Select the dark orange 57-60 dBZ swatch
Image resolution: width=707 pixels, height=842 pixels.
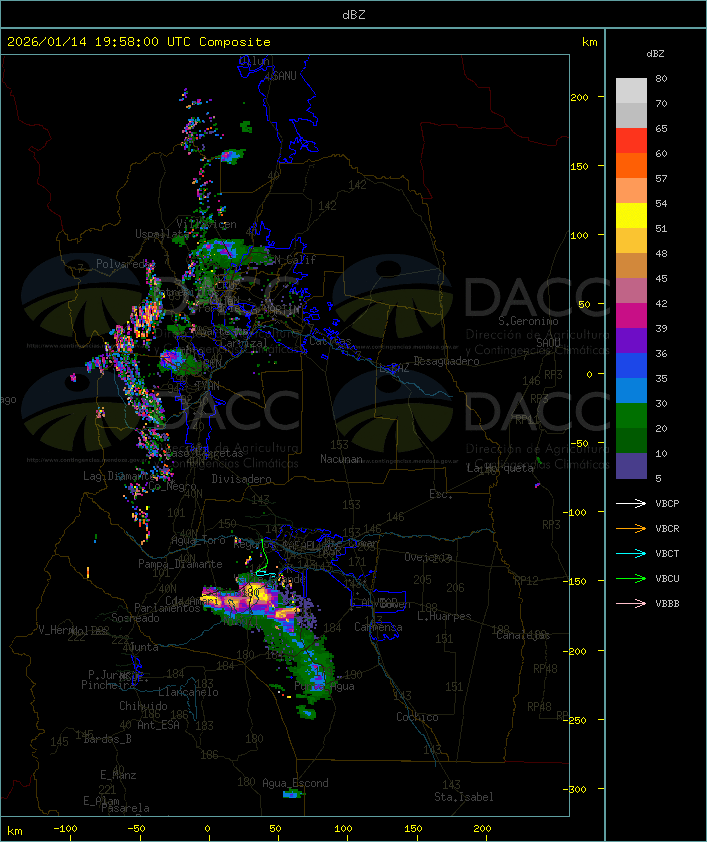[x=631, y=165]
